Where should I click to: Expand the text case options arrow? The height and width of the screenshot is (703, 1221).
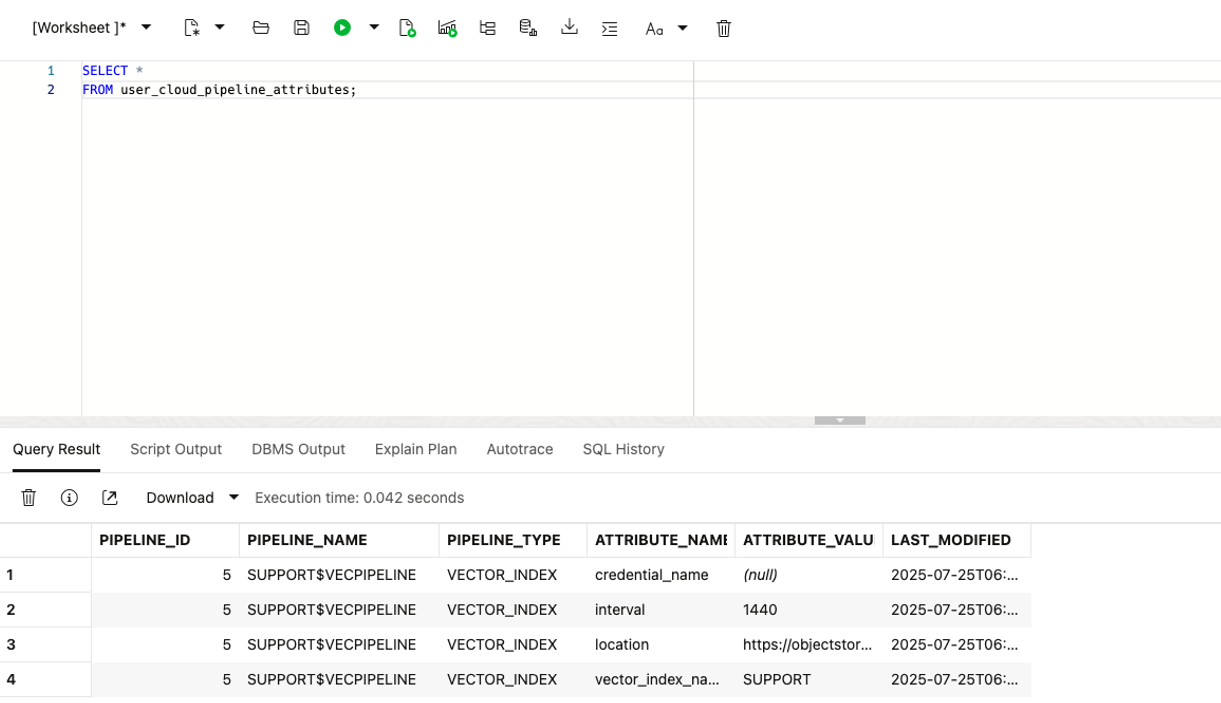tap(683, 28)
